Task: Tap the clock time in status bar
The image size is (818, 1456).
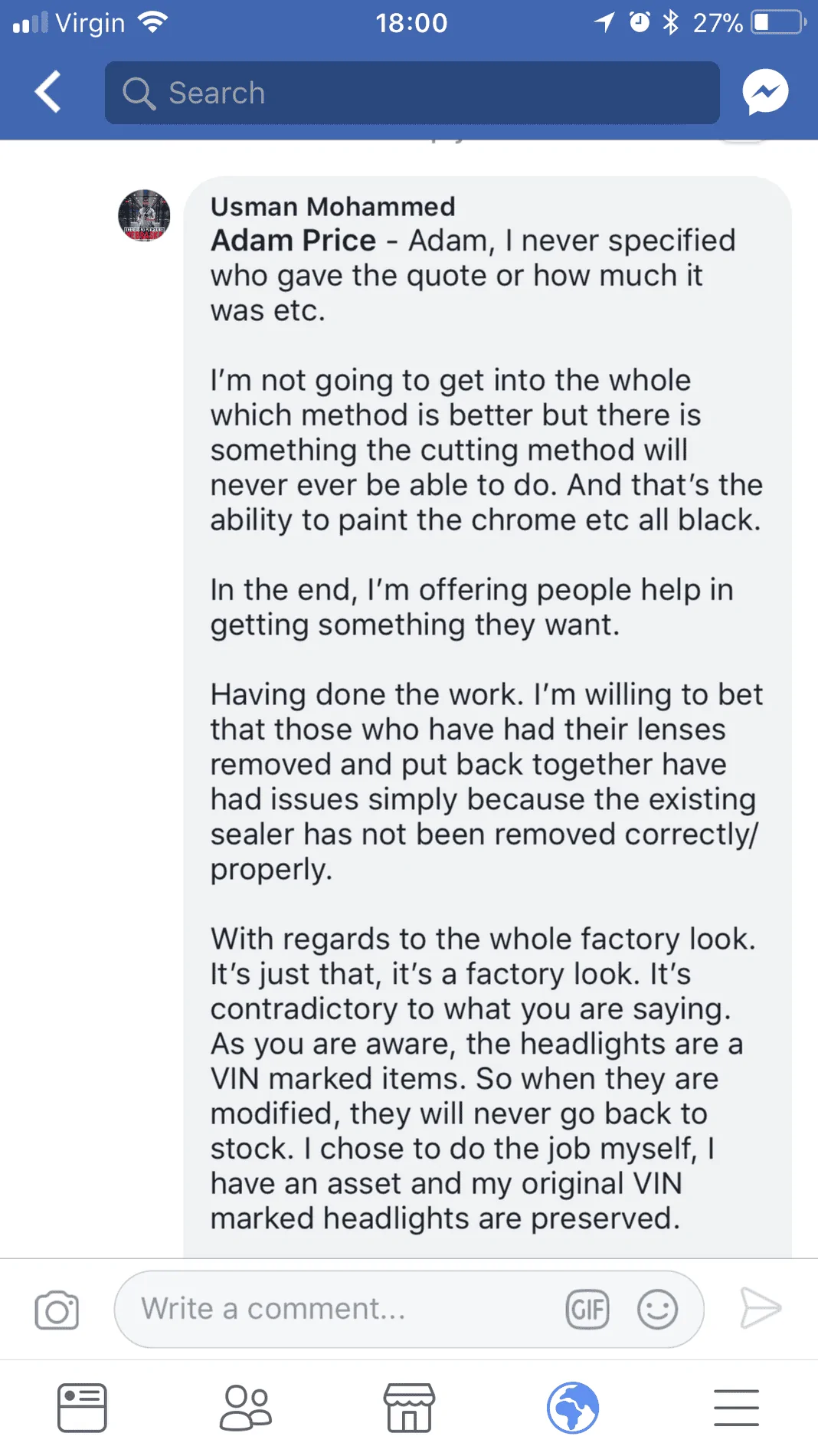Action: click(x=411, y=23)
